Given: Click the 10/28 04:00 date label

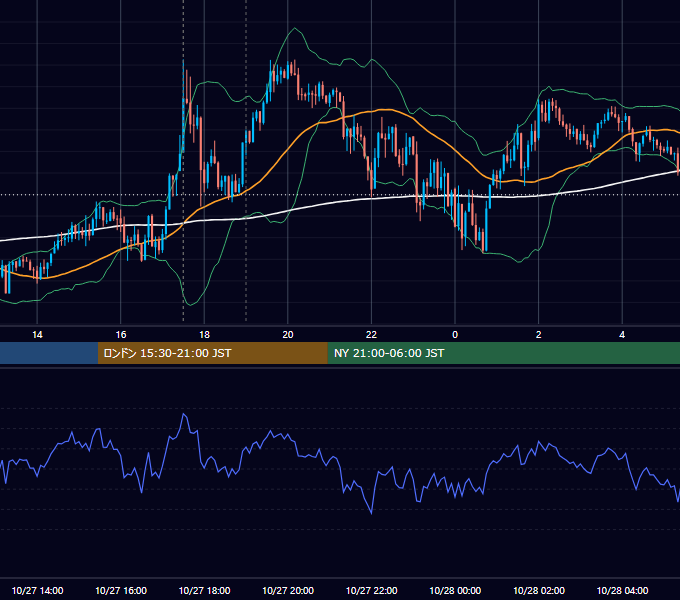Looking at the screenshot, I should (622, 590).
